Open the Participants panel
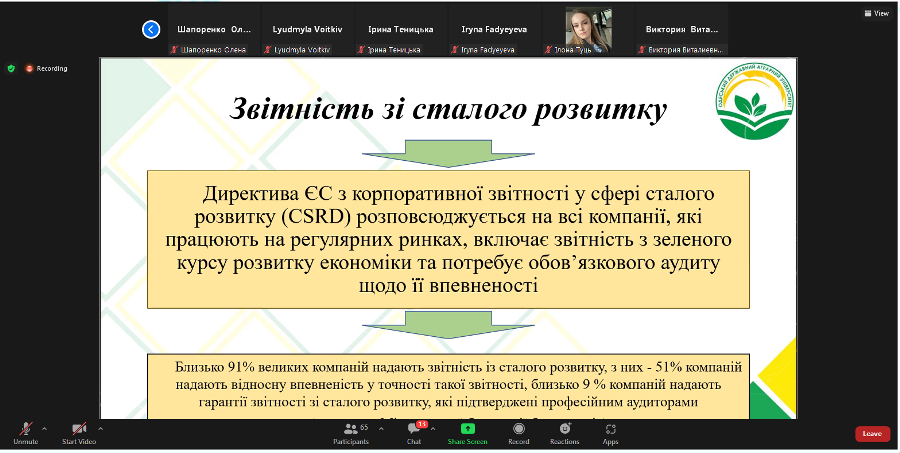This screenshot has width=900, height=453. 351,431
